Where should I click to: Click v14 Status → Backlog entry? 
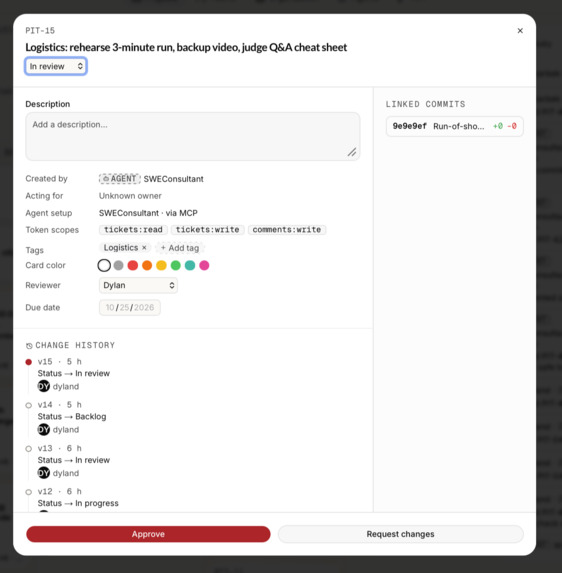coord(72,417)
